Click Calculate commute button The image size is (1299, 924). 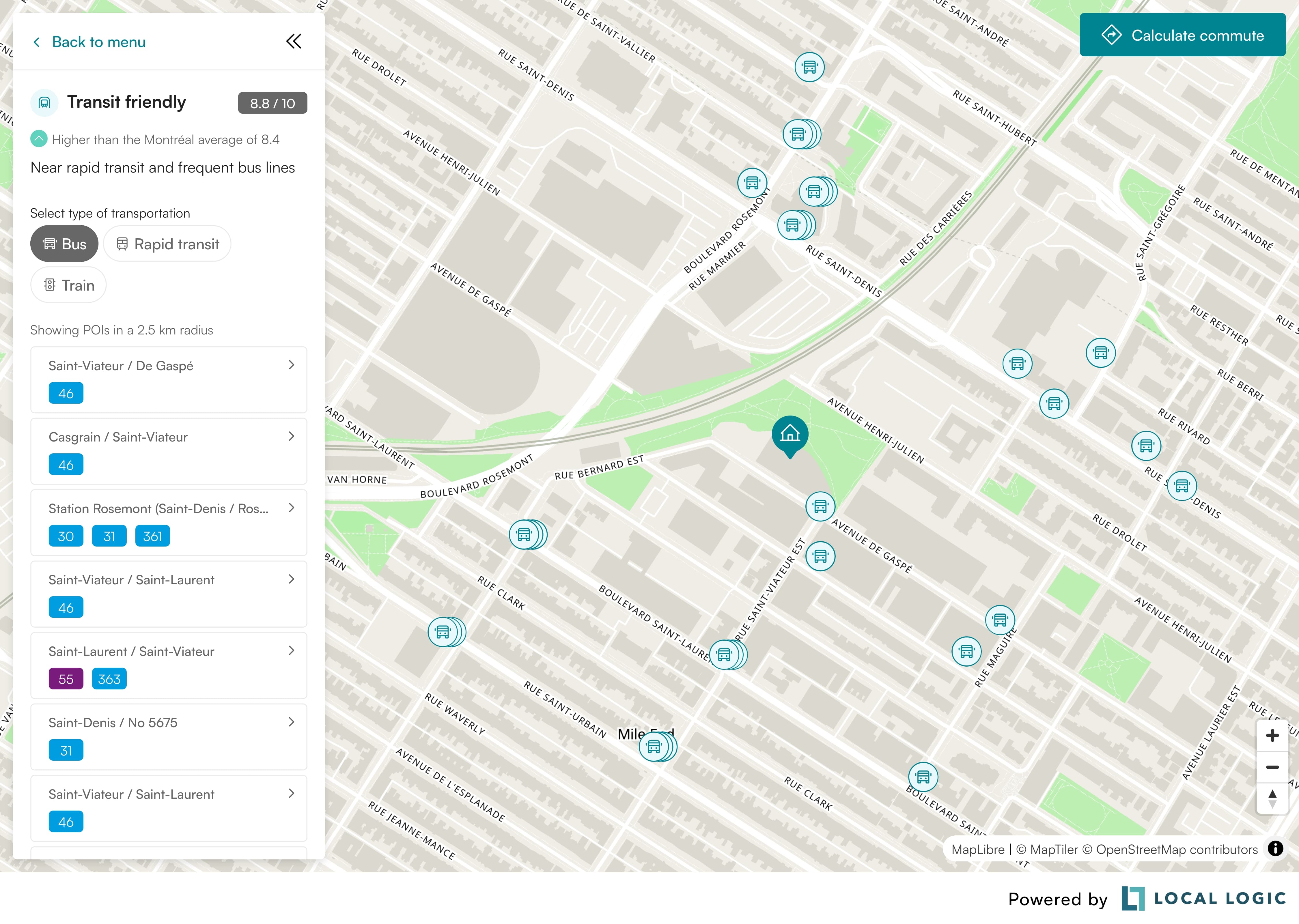coord(1182,35)
